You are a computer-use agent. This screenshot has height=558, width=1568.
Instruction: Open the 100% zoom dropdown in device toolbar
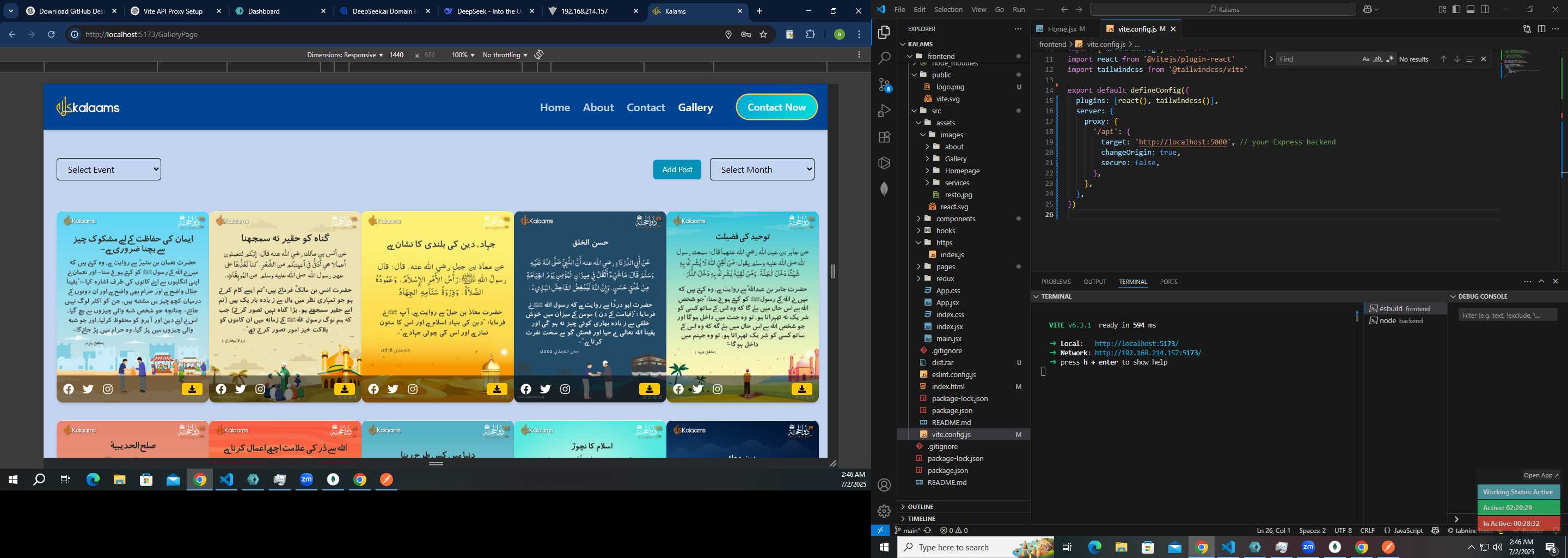coord(463,55)
